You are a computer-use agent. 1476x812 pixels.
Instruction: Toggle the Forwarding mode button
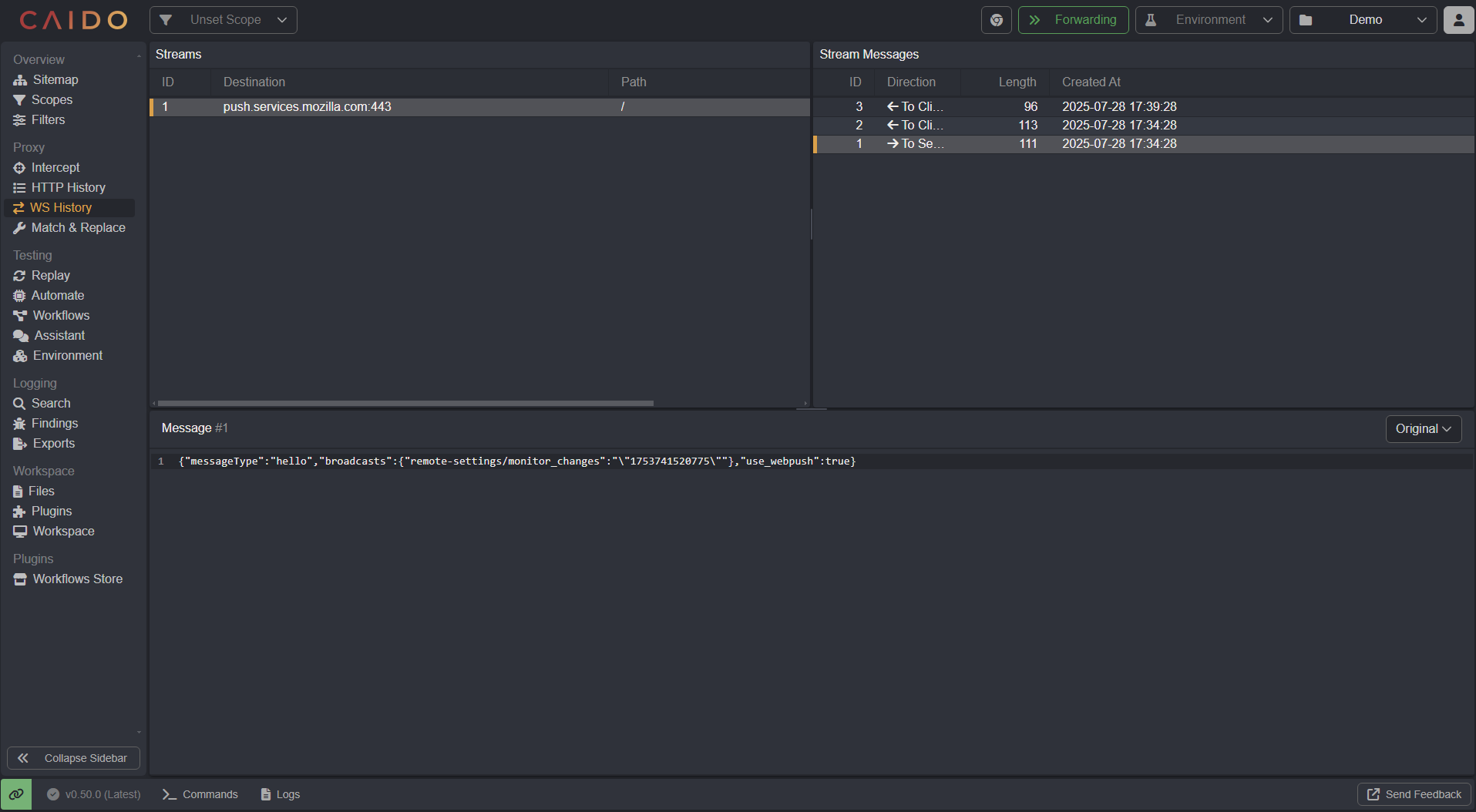coord(1074,20)
